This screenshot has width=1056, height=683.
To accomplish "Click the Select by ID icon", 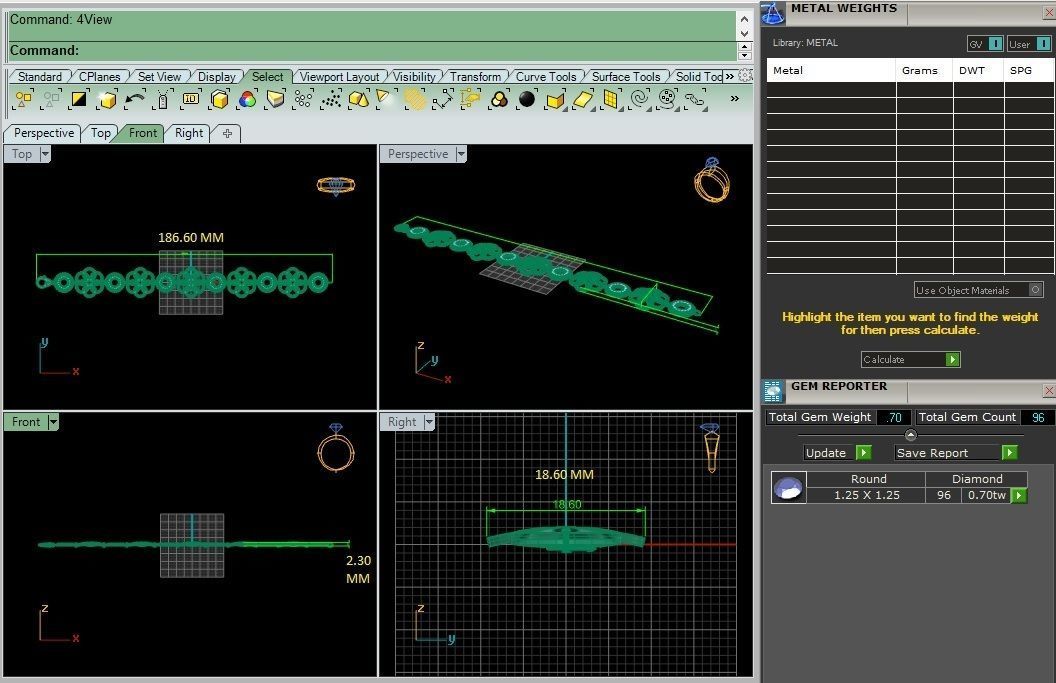I will click(x=191, y=100).
